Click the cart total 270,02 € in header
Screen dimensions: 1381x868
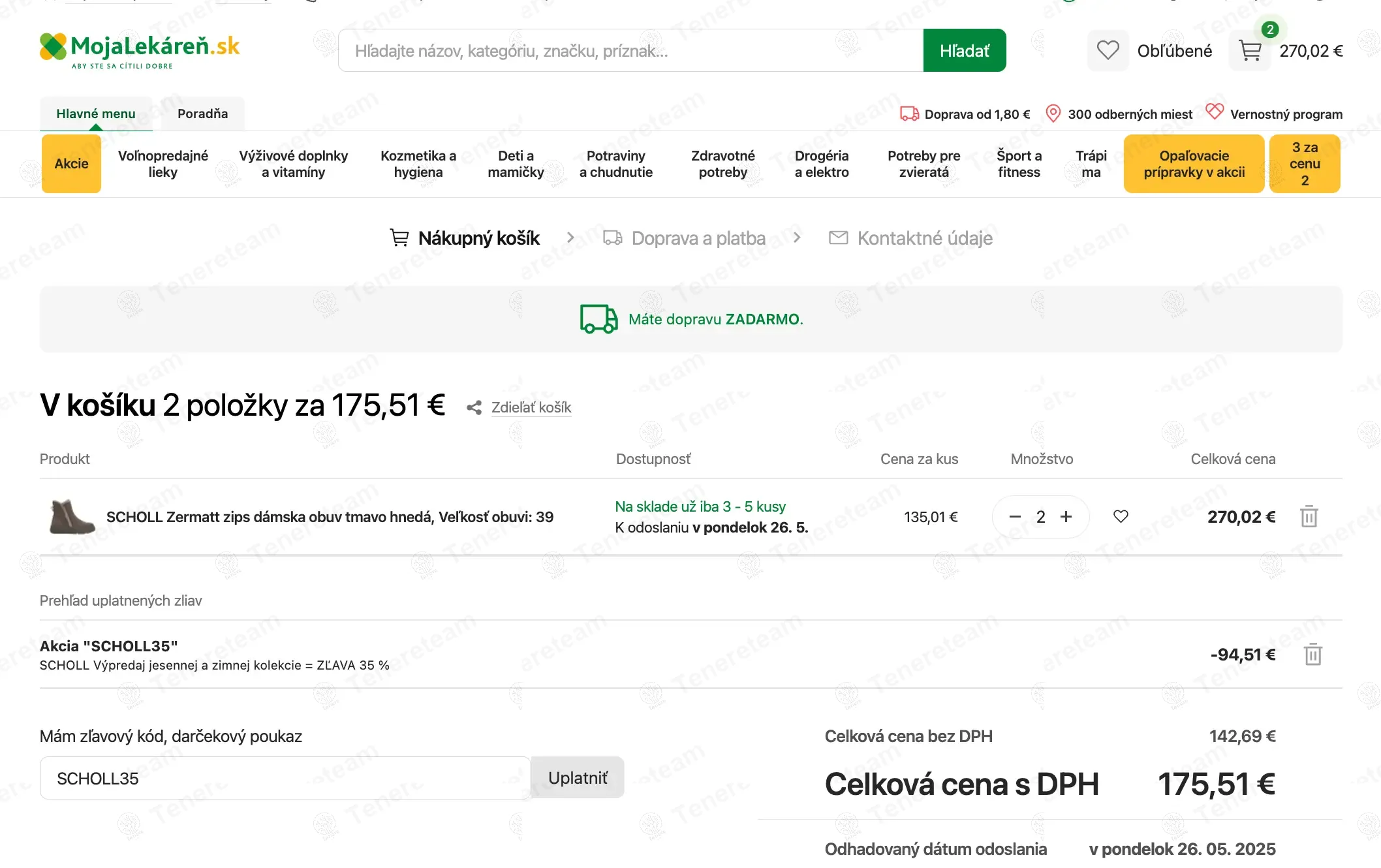[1311, 51]
